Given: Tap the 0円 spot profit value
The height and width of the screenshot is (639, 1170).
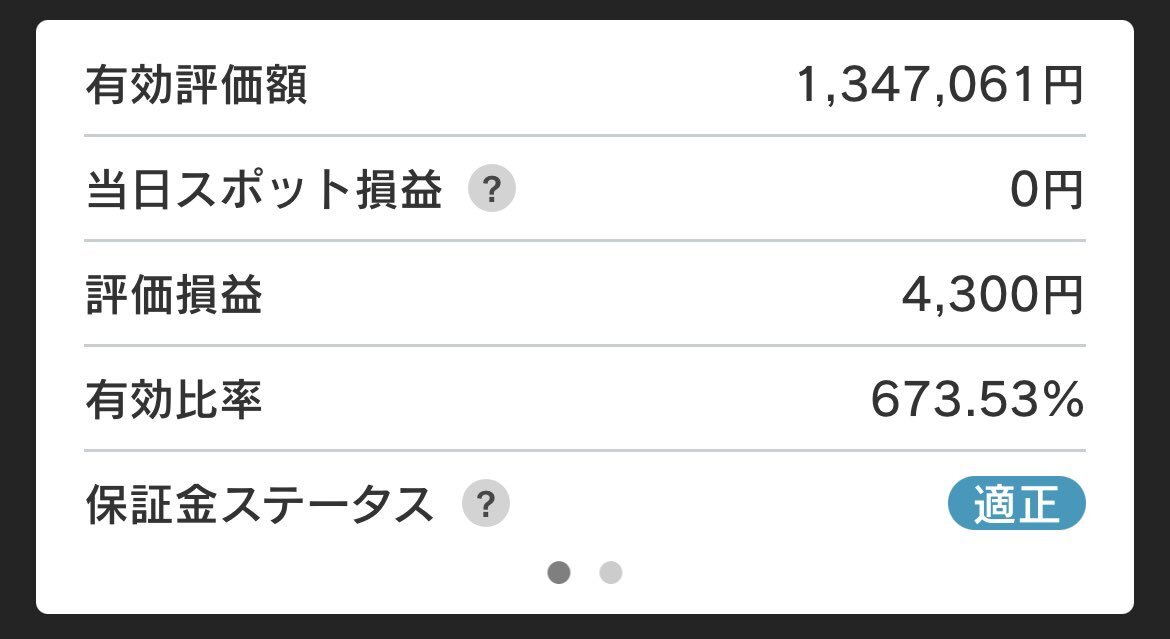Looking at the screenshot, I should (x=1046, y=190).
